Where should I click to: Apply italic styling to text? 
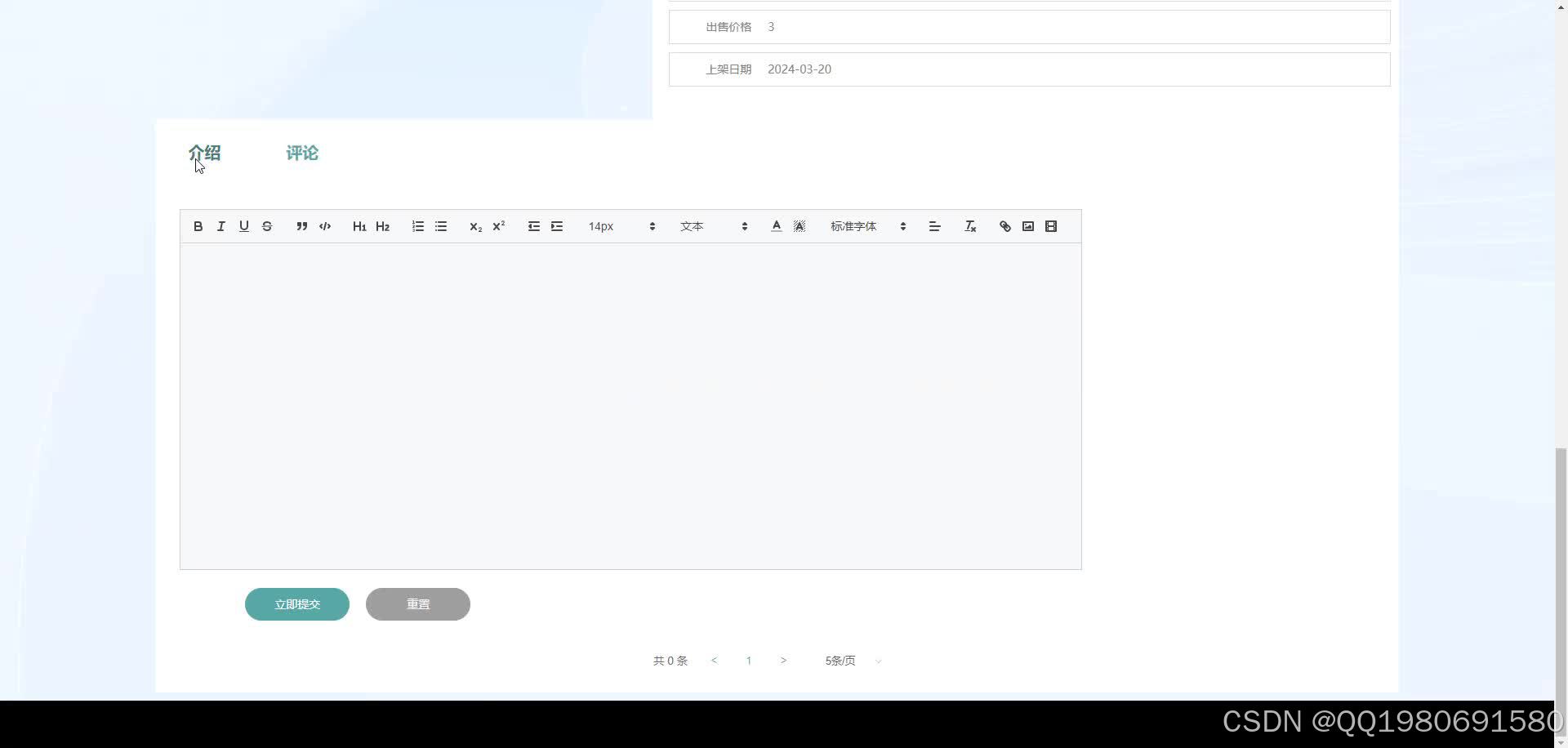point(220,226)
